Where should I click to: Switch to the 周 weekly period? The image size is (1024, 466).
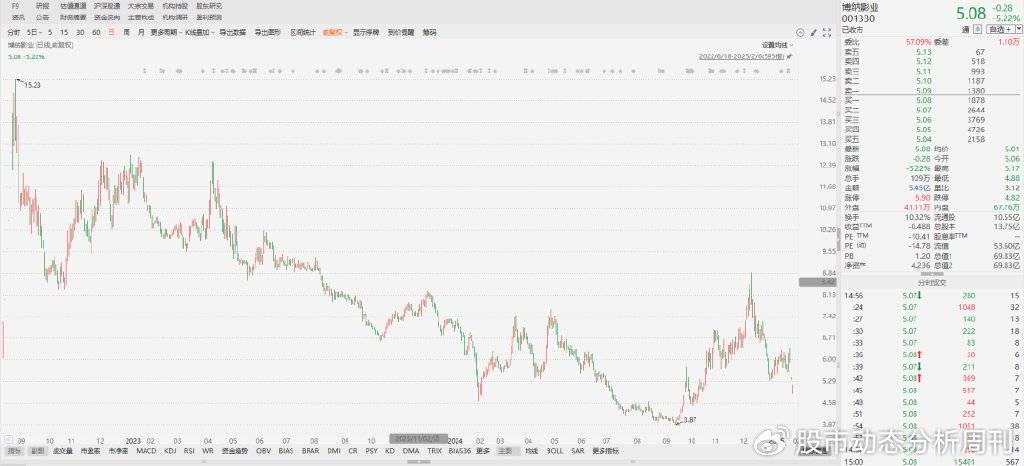pyautogui.click(x=125, y=32)
